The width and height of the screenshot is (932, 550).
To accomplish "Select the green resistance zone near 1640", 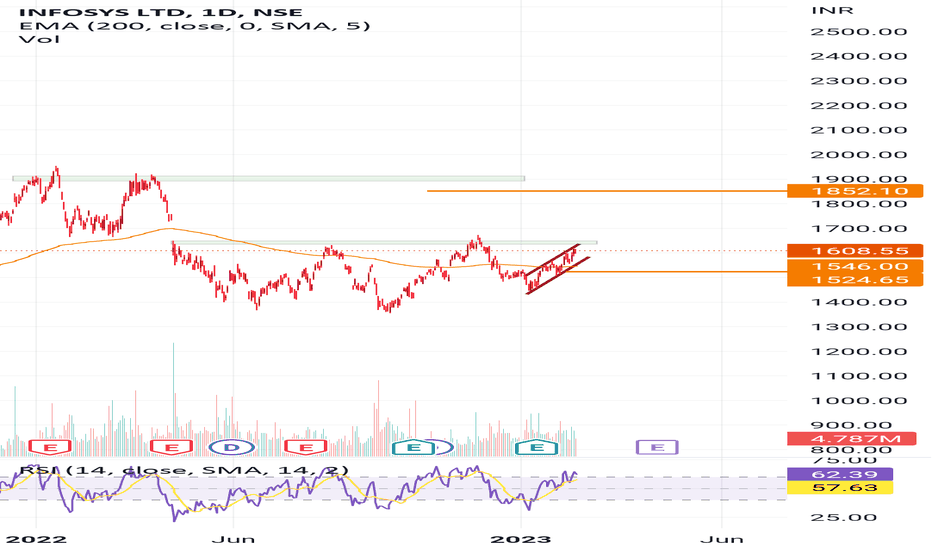I will click(385, 242).
